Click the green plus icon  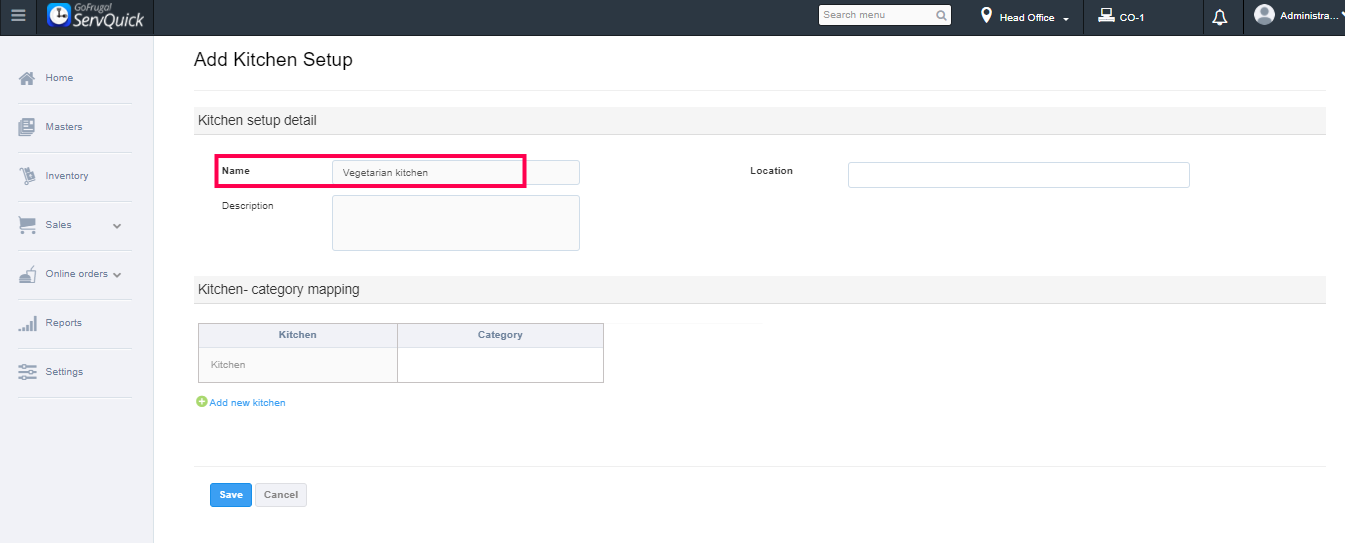point(202,402)
